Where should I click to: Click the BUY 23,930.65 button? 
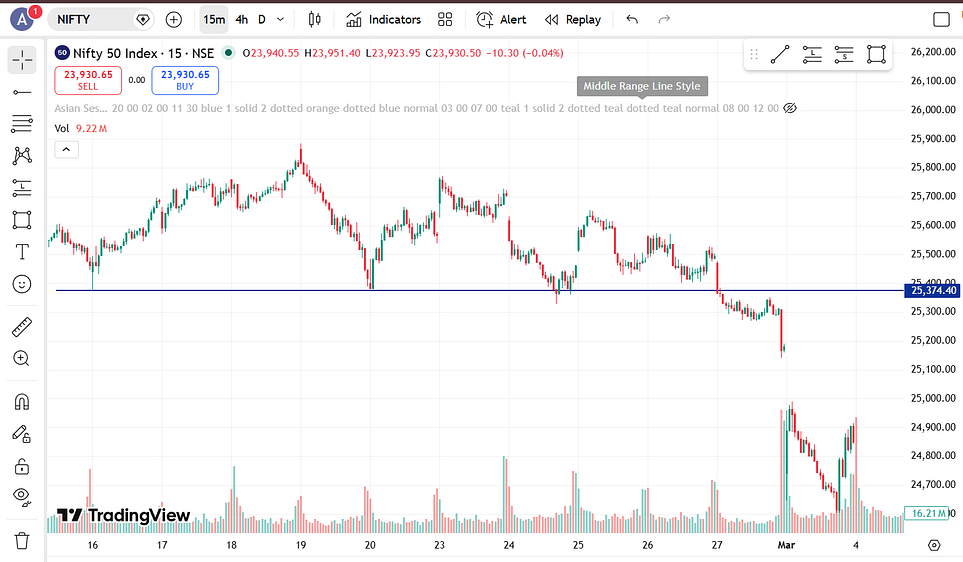click(185, 80)
